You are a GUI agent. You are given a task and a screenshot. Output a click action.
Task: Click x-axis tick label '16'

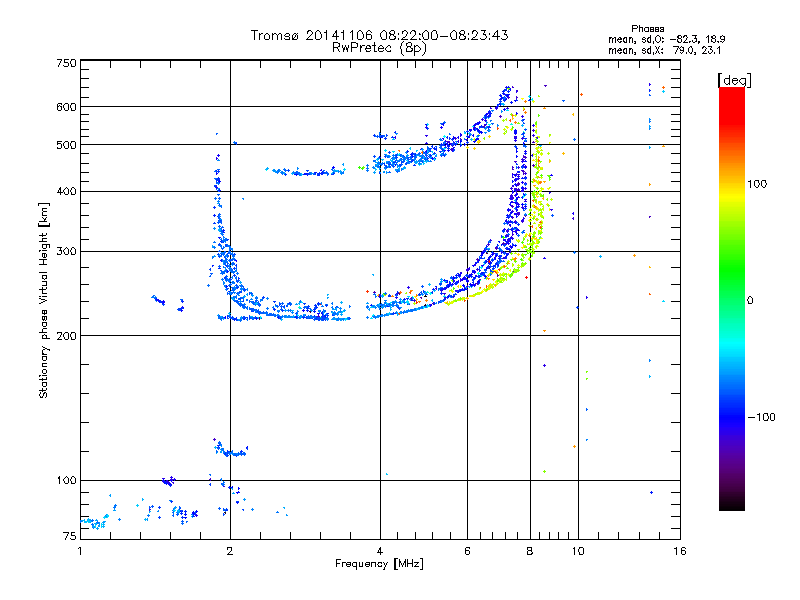tap(680, 551)
